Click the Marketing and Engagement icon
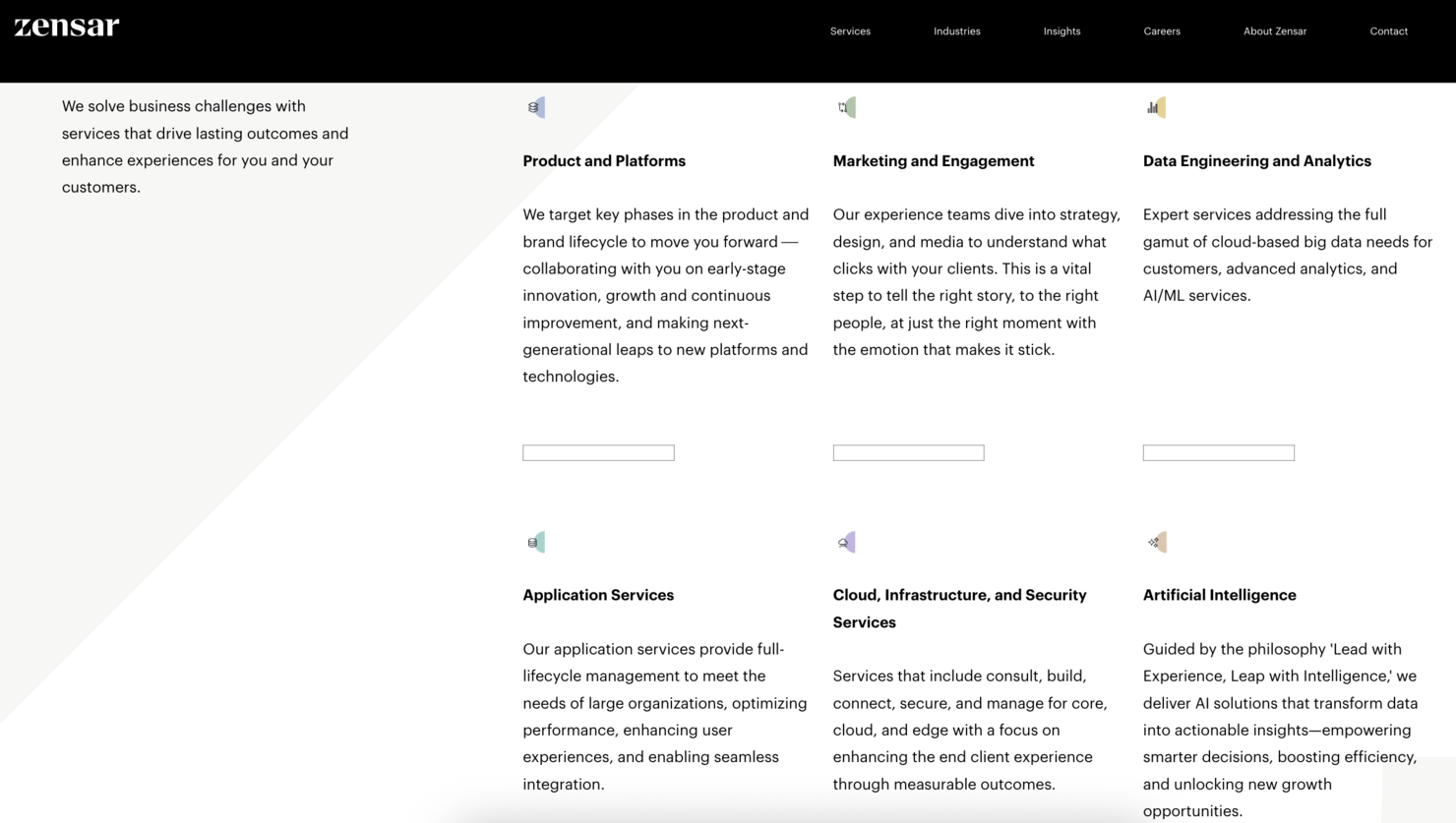Viewport: 1456px width, 823px height. [x=846, y=107]
